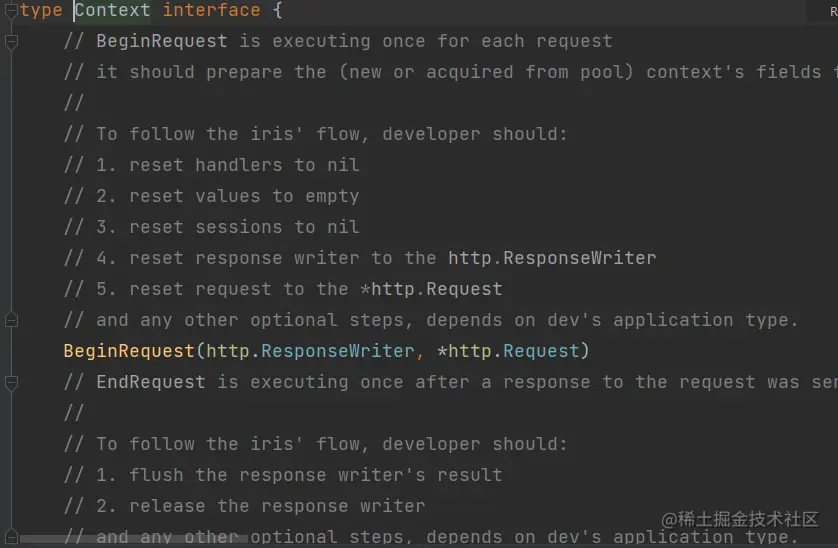The height and width of the screenshot is (548, 838).
Task: Click the reader mode label at top right
Action: (x=832, y=11)
